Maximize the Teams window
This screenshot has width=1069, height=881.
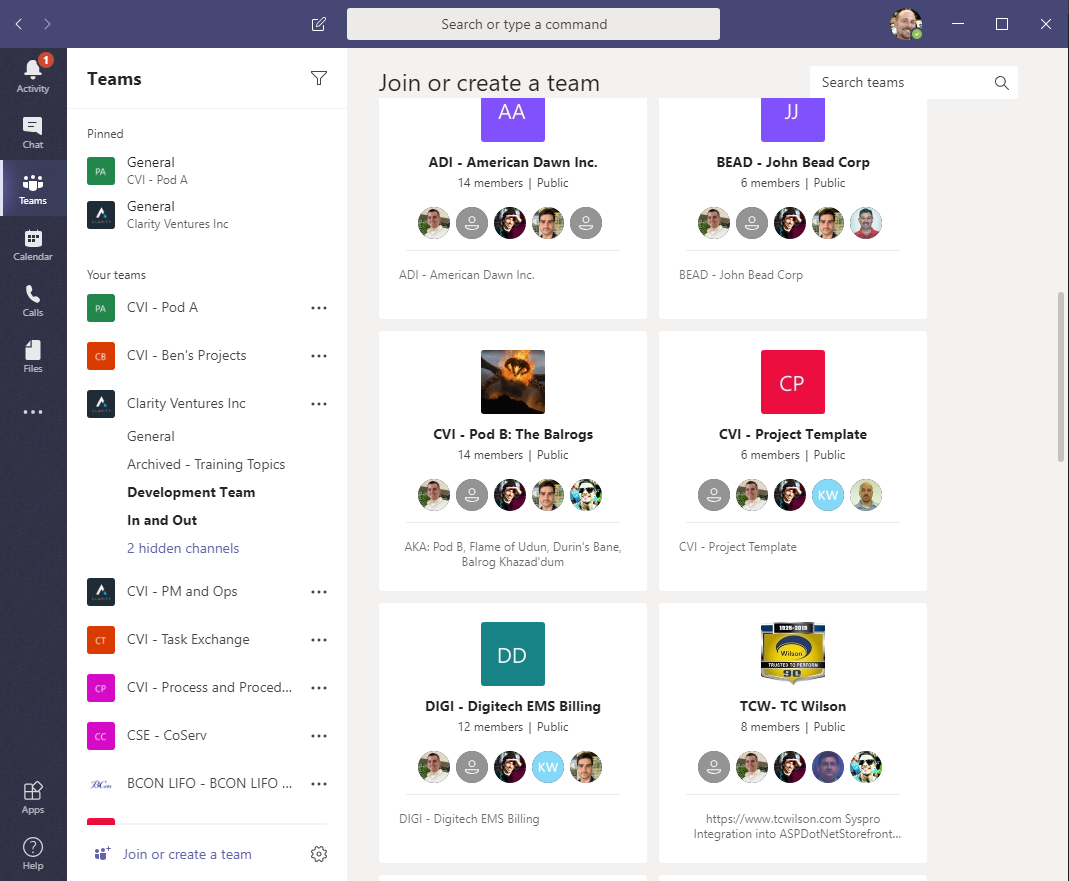click(1002, 25)
